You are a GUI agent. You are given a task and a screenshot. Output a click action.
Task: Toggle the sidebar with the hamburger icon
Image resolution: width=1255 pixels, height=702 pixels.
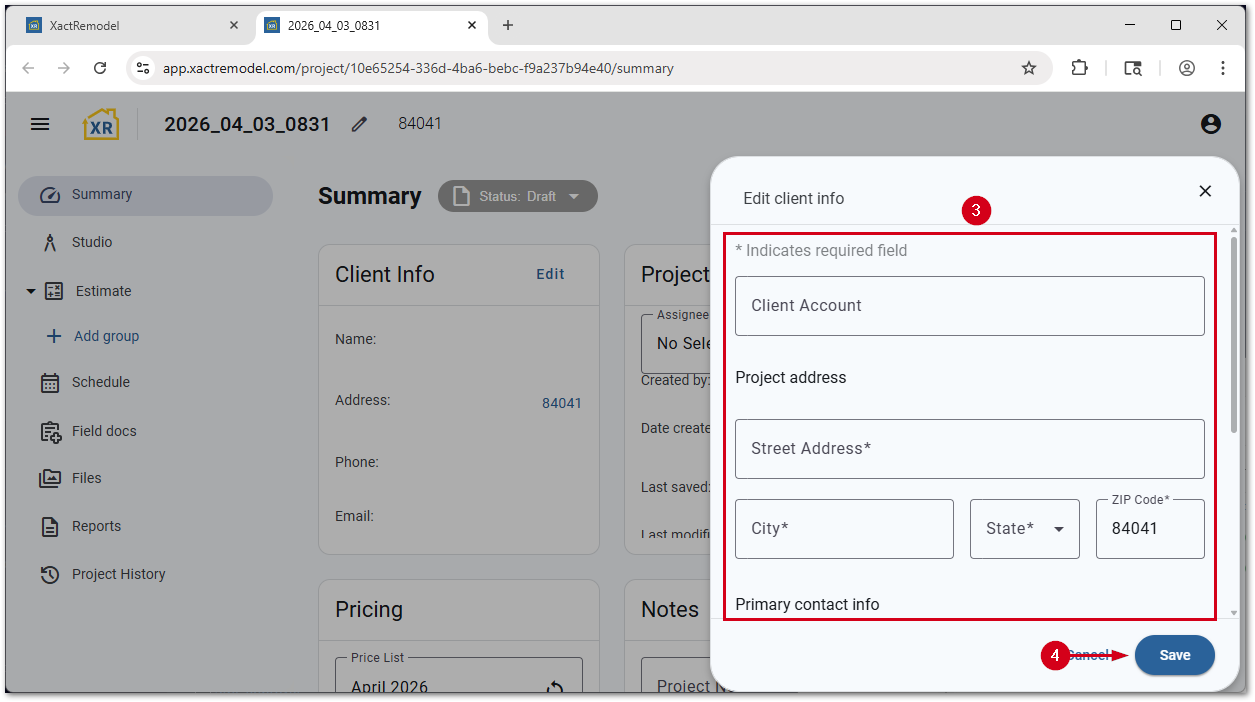(x=40, y=123)
